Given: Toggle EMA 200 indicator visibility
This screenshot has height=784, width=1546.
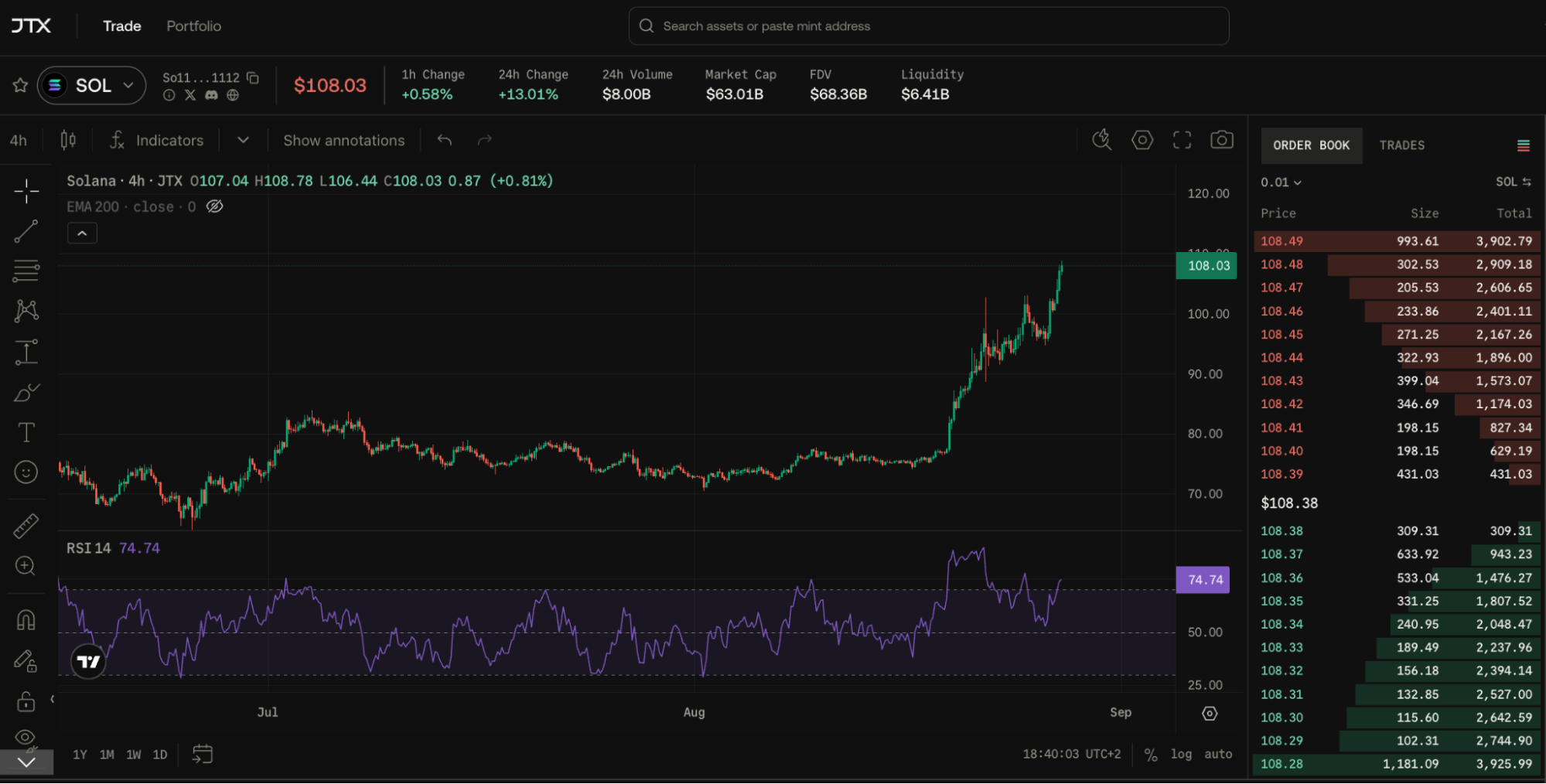Looking at the screenshot, I should click(x=215, y=206).
